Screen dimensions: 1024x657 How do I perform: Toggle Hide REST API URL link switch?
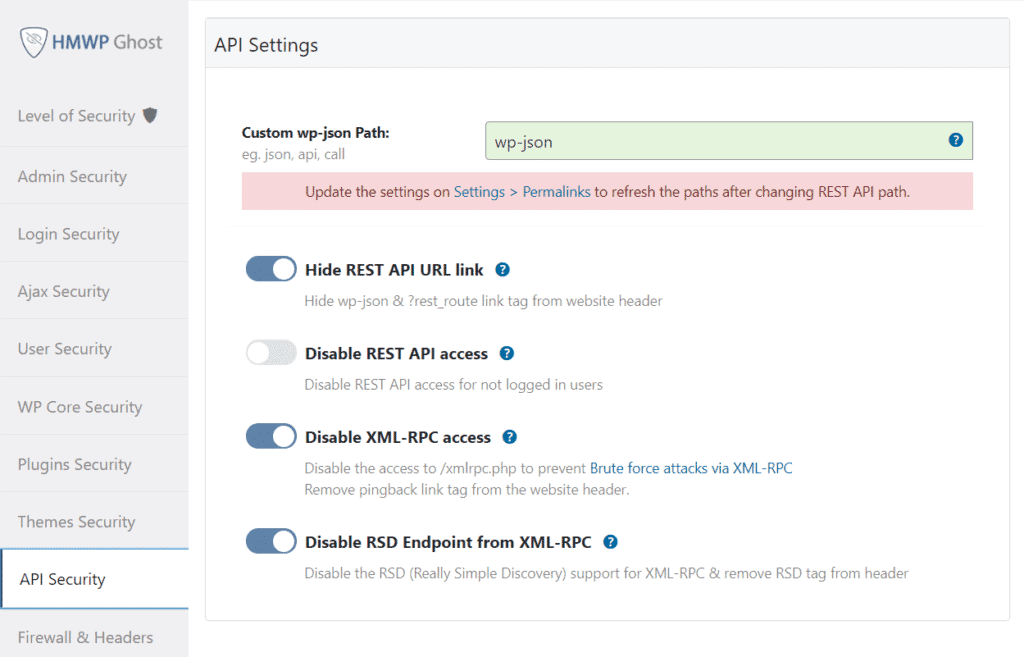(271, 269)
